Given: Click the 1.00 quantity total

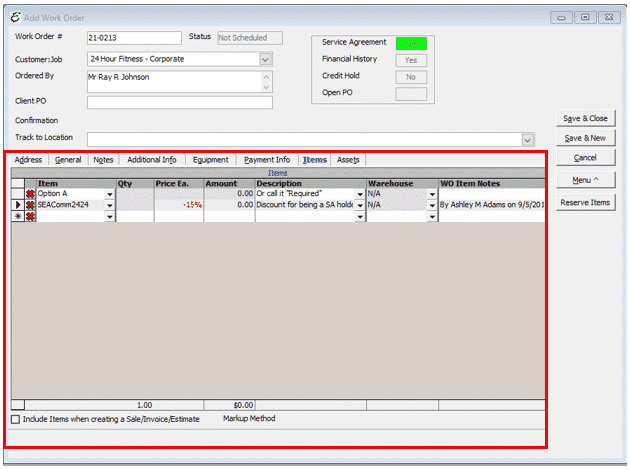Looking at the screenshot, I should pyautogui.click(x=145, y=405).
